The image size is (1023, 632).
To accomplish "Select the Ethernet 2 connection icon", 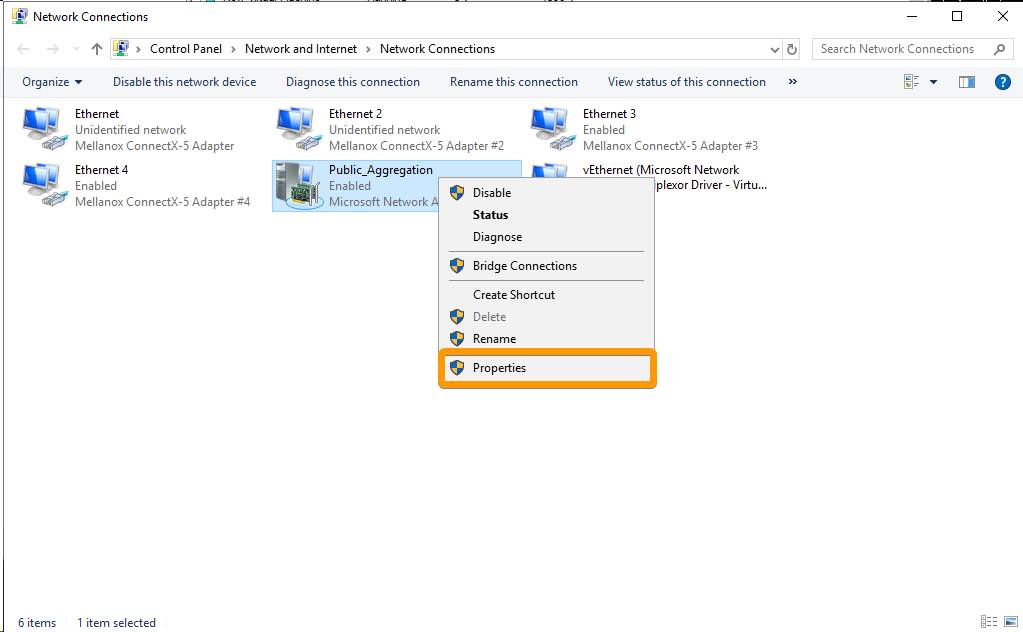I will pyautogui.click(x=296, y=125).
